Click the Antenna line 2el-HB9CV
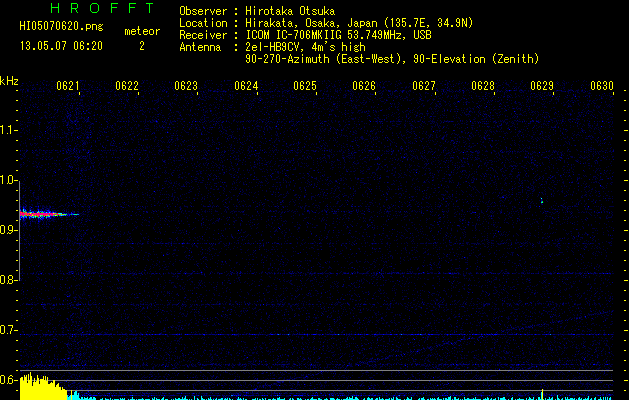629x400 pixels. click(305, 47)
